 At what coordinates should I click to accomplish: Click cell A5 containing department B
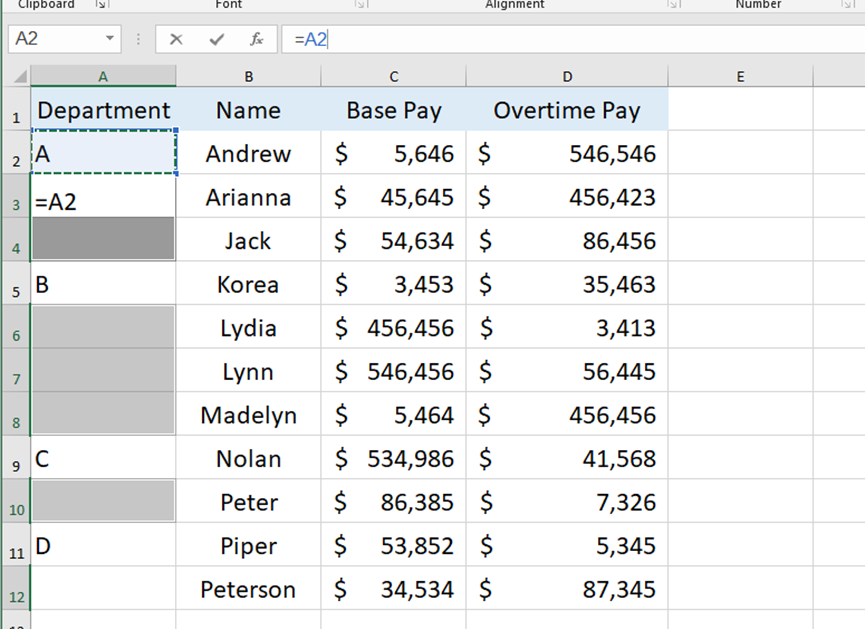point(104,283)
